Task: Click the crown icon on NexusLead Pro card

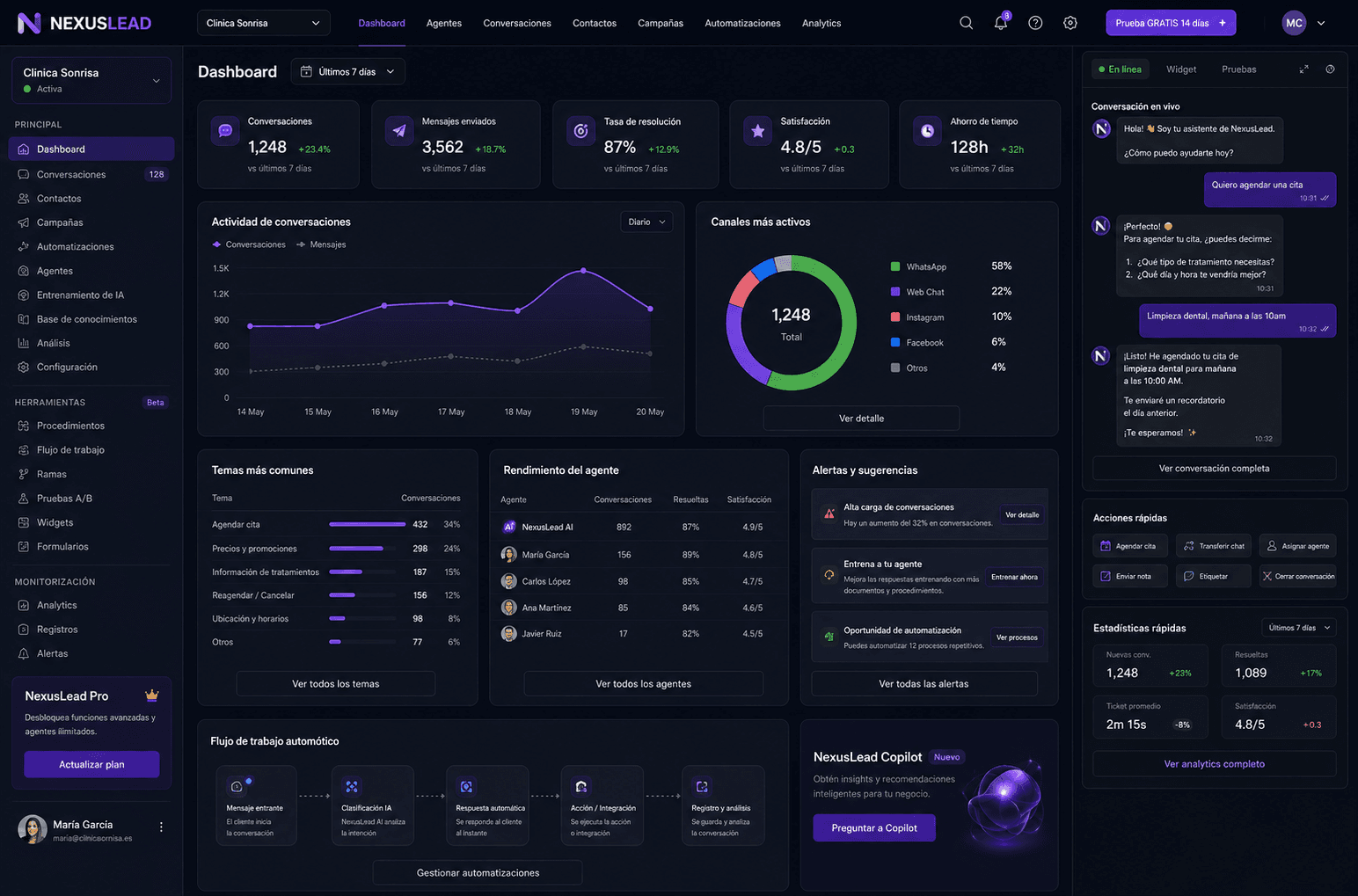Action: click(x=151, y=696)
